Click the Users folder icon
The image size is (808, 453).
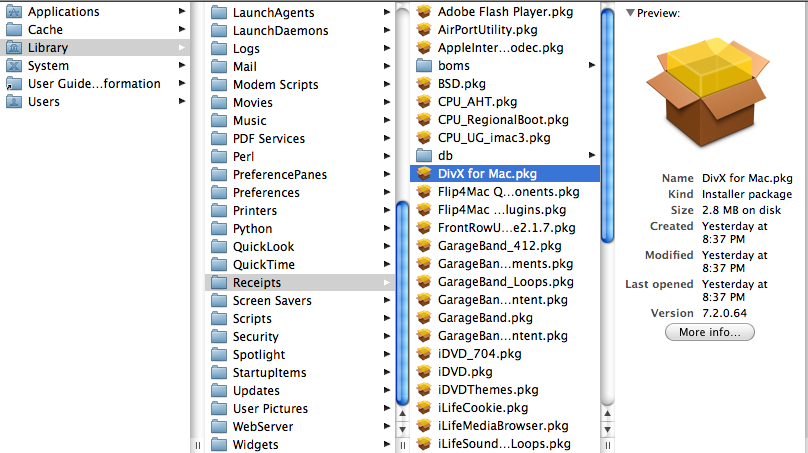pyautogui.click(x=14, y=102)
